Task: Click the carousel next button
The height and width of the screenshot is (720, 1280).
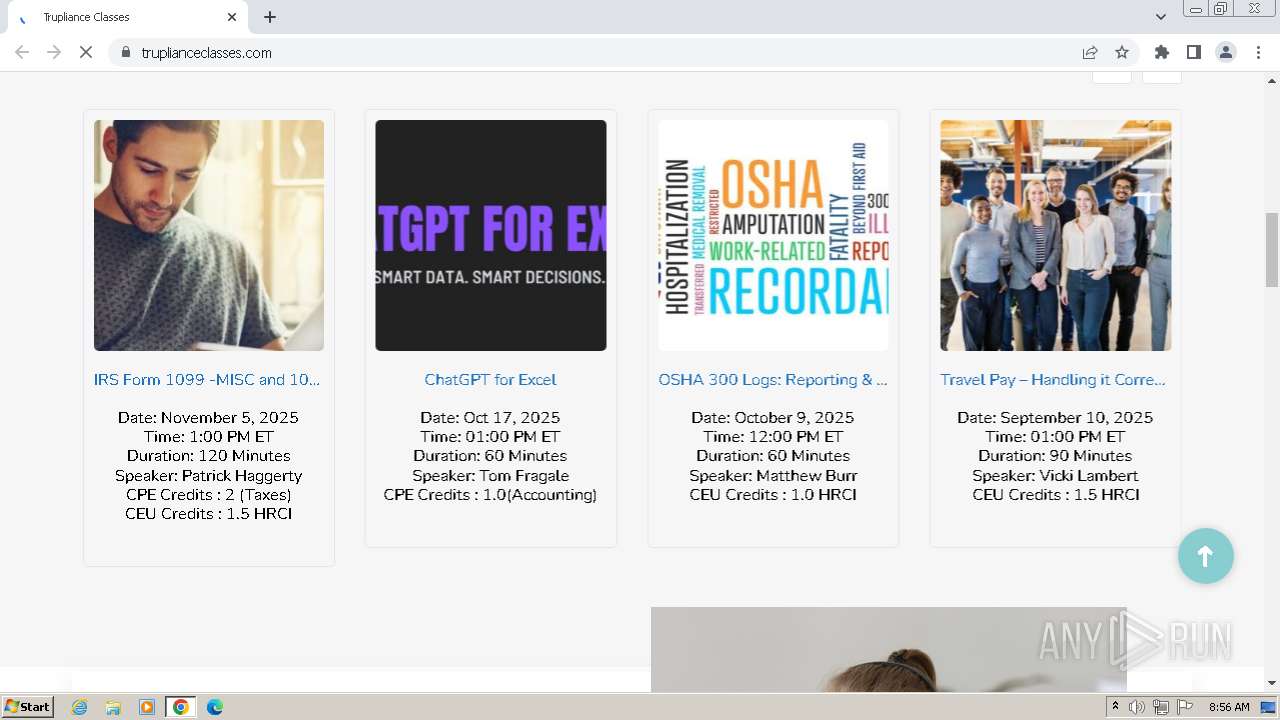Action: click(x=1162, y=76)
